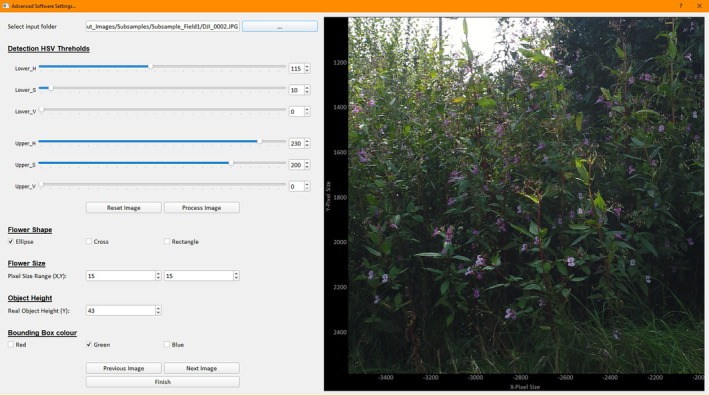Open folder browse button with ellipsis

(x=279, y=27)
